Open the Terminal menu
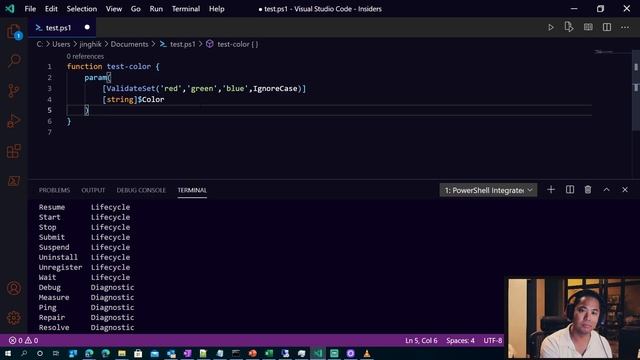The height and width of the screenshot is (360, 640). click(x=186, y=9)
